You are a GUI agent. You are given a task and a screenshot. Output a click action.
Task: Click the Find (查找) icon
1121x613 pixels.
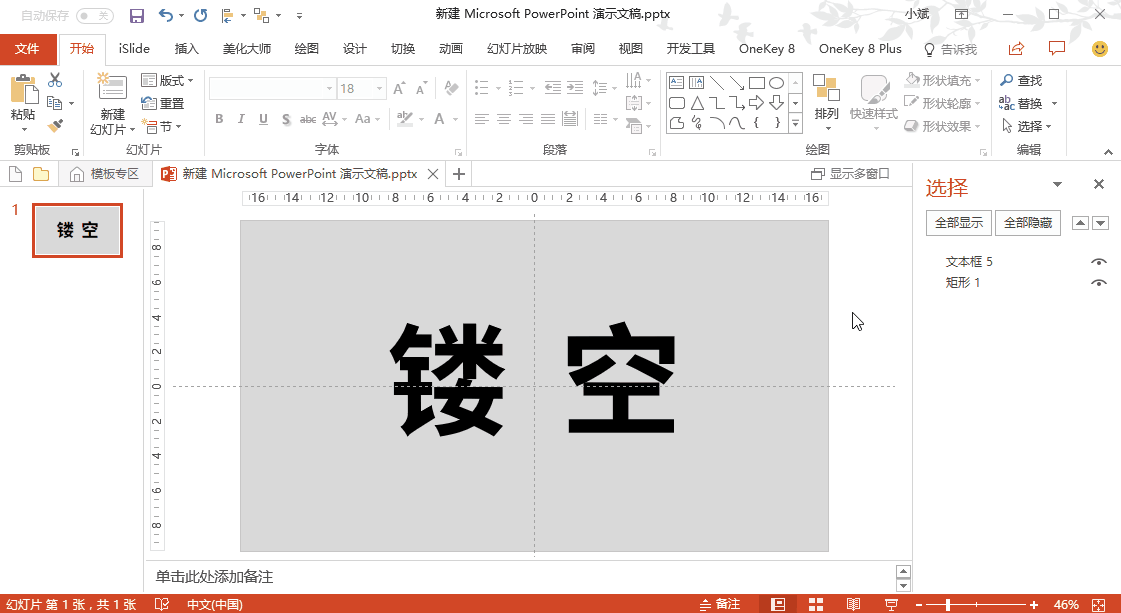[1021, 80]
